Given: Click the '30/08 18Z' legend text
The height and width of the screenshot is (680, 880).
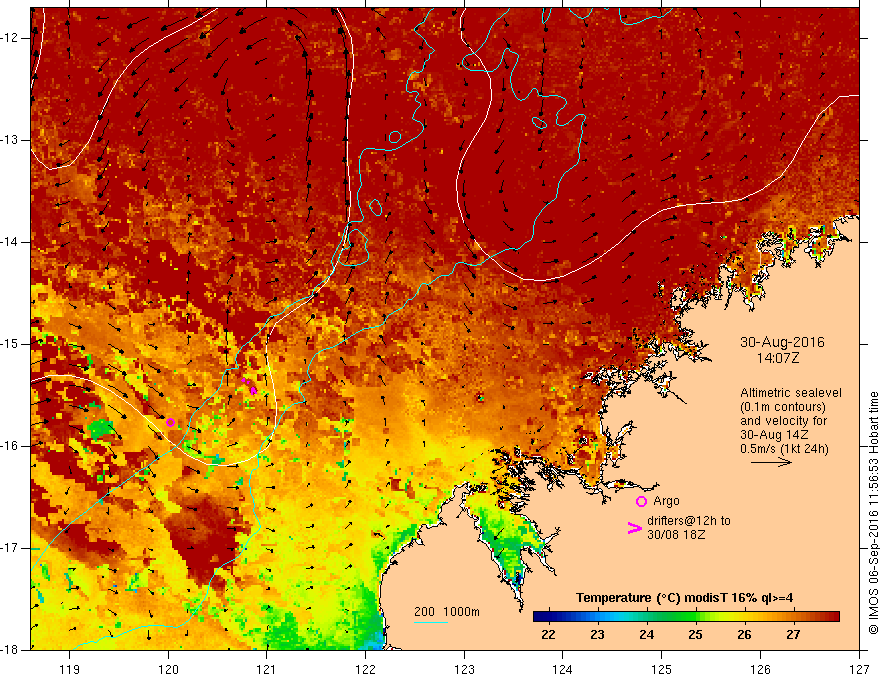Looking at the screenshot, I should (x=676, y=534).
